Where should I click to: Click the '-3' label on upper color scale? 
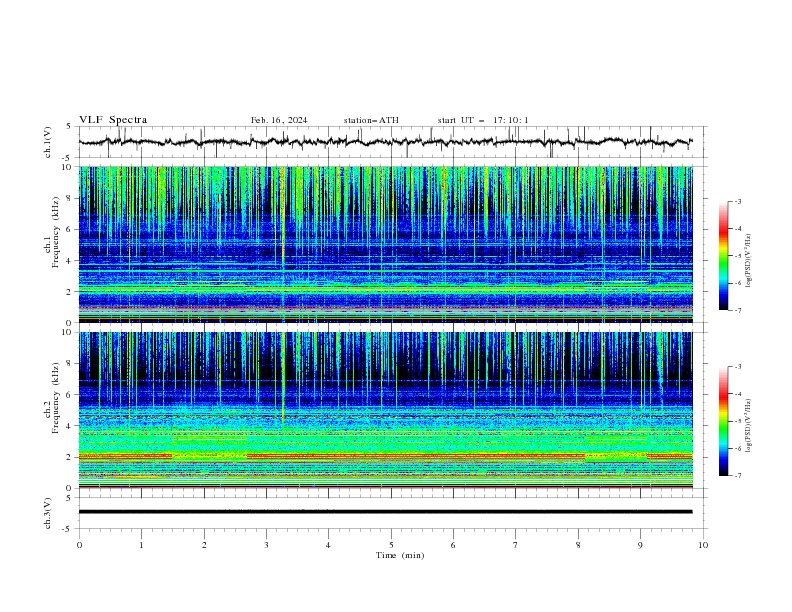point(738,201)
